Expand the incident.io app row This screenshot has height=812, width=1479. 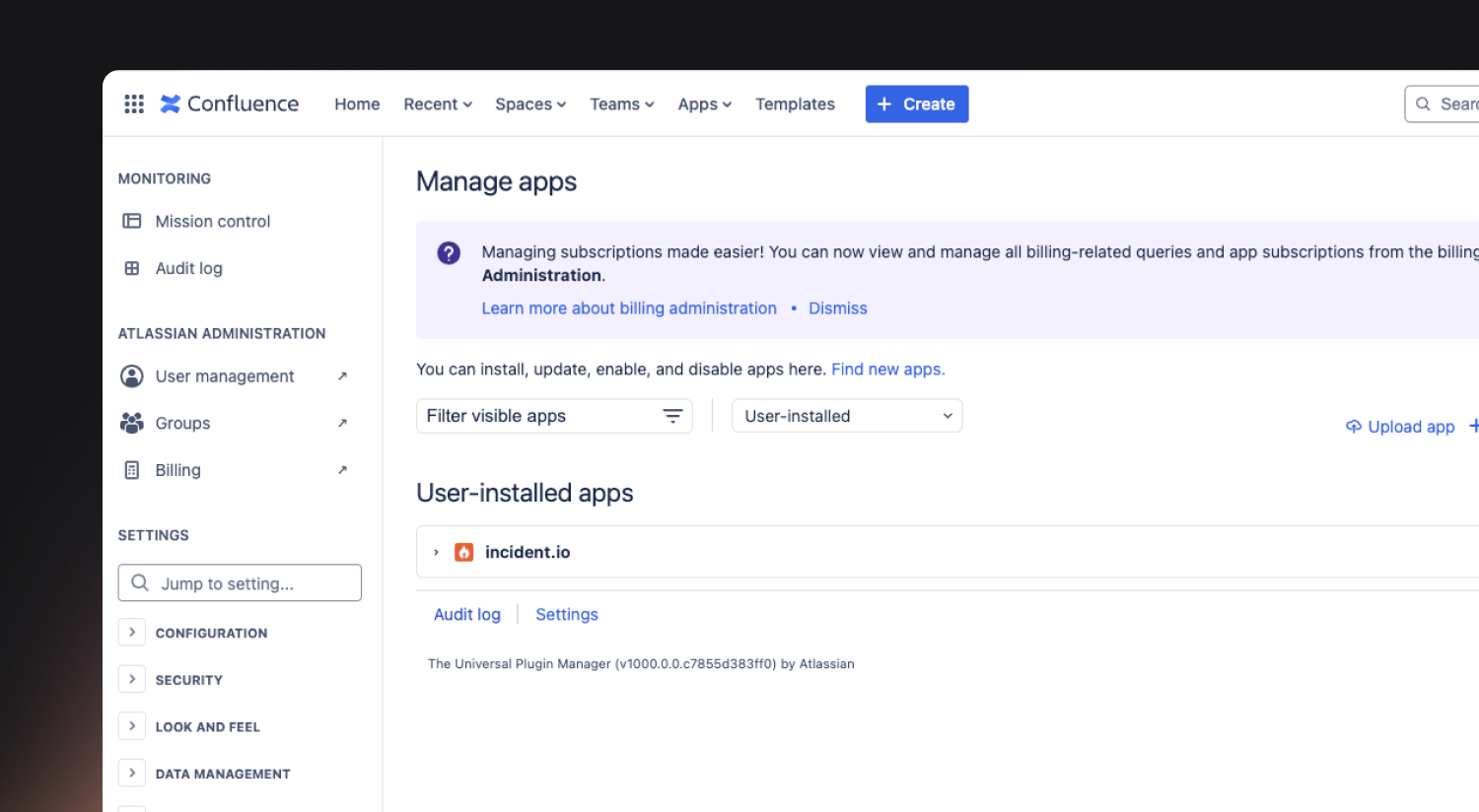click(x=436, y=552)
